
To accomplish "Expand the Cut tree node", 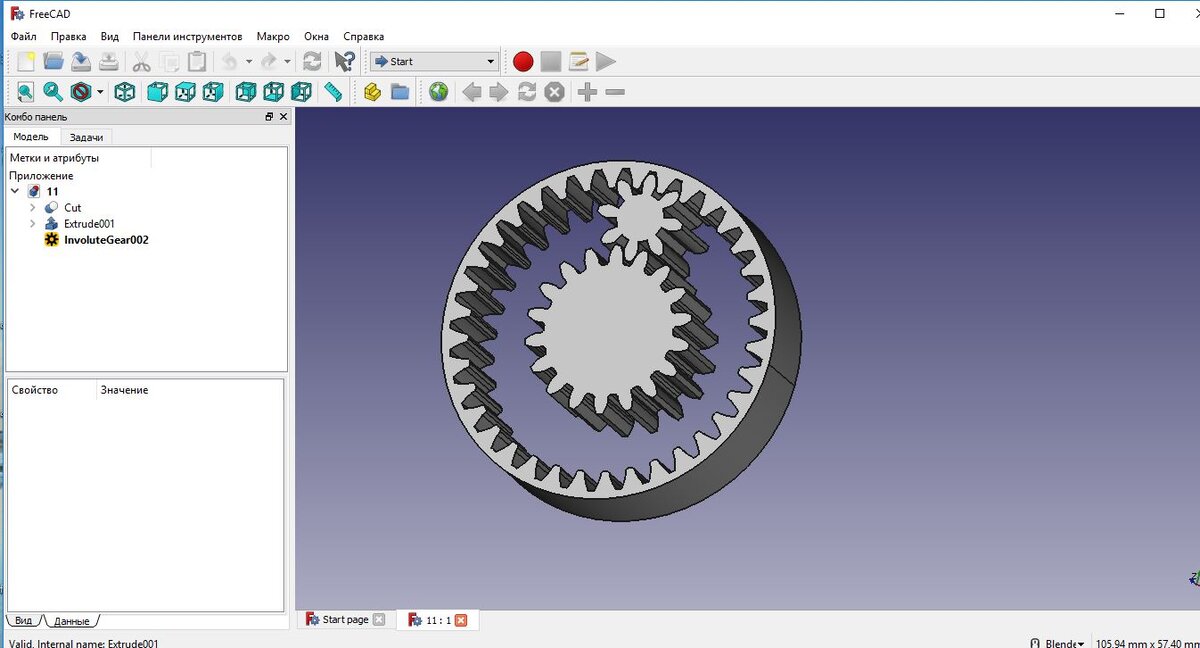I will (x=33, y=208).
